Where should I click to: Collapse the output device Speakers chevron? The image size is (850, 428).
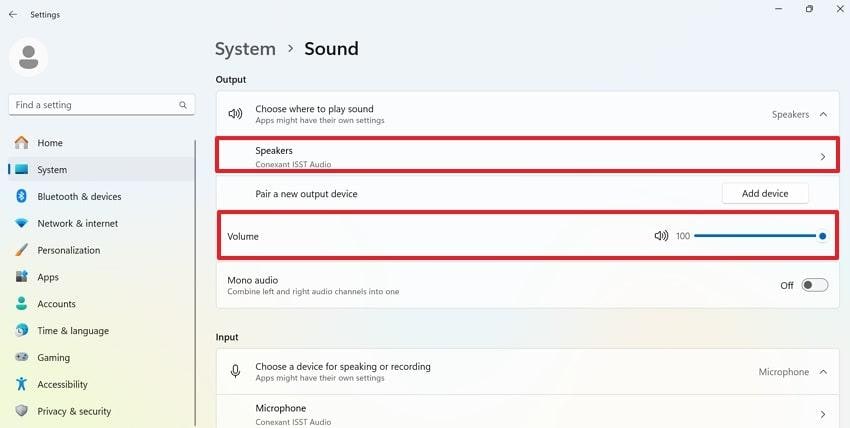[x=823, y=115]
